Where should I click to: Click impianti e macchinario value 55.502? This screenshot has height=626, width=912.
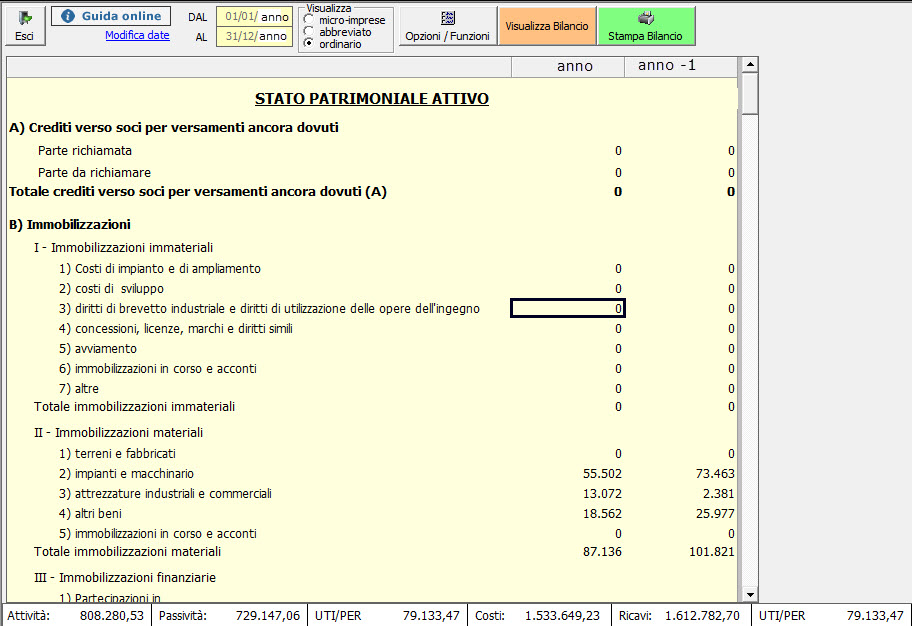(602, 474)
